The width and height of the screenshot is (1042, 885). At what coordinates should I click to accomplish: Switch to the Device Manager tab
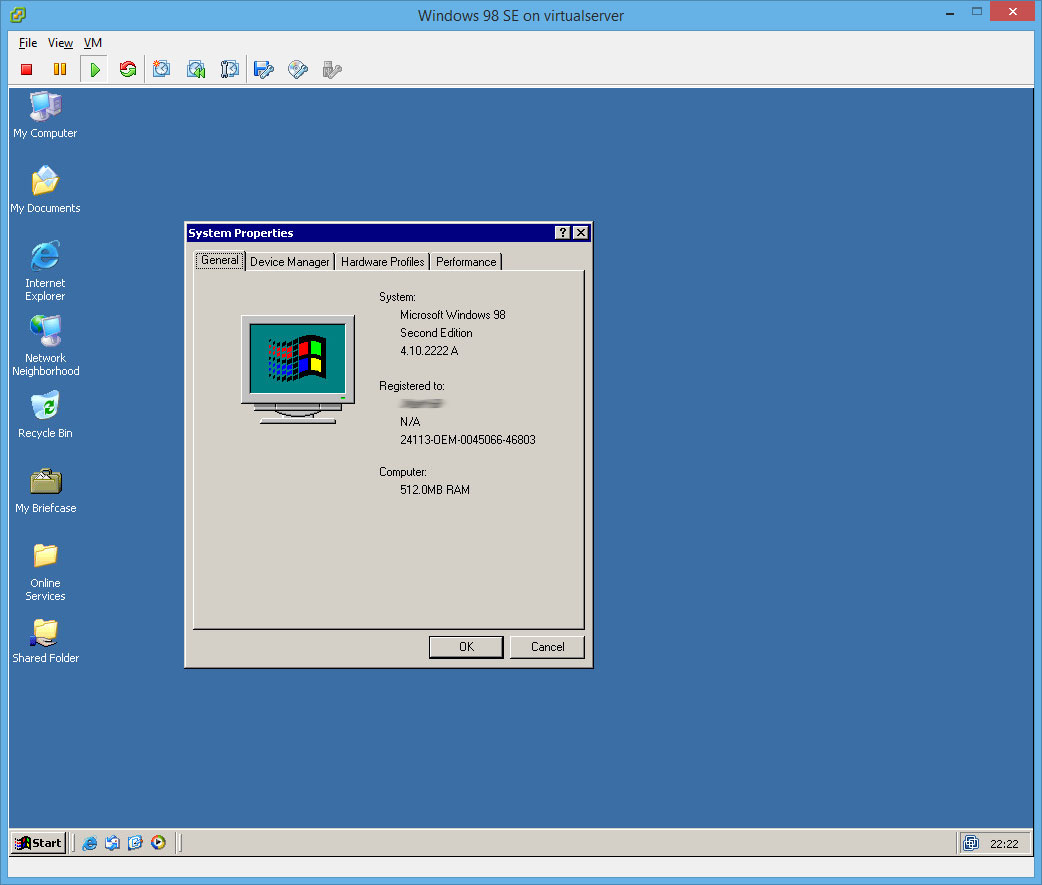pos(290,262)
